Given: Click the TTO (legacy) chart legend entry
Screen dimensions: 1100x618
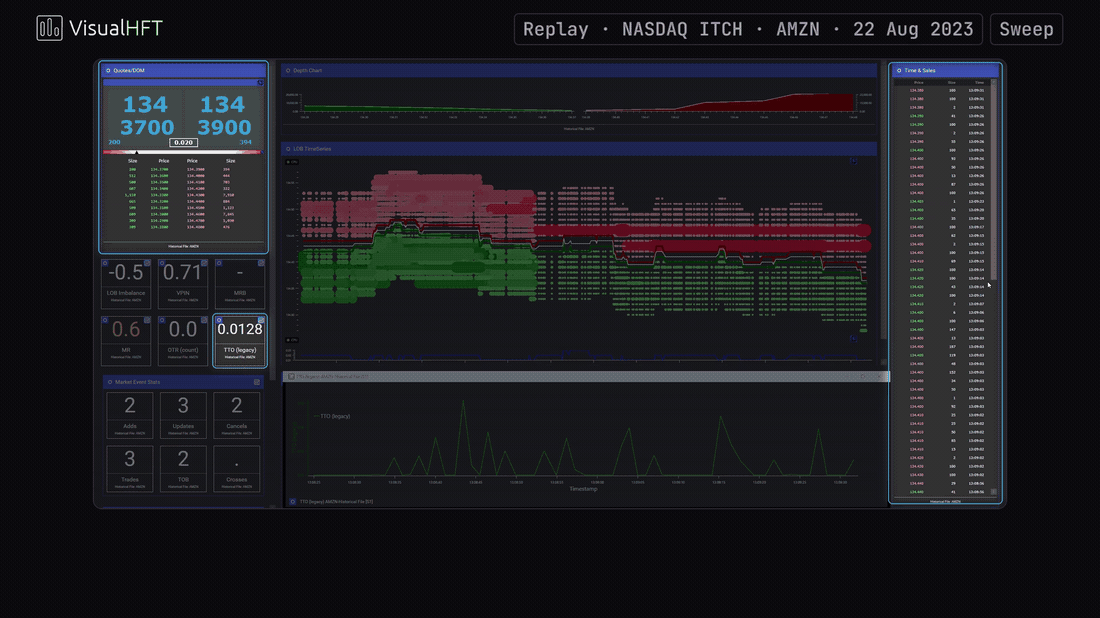Looking at the screenshot, I should (x=332, y=416).
